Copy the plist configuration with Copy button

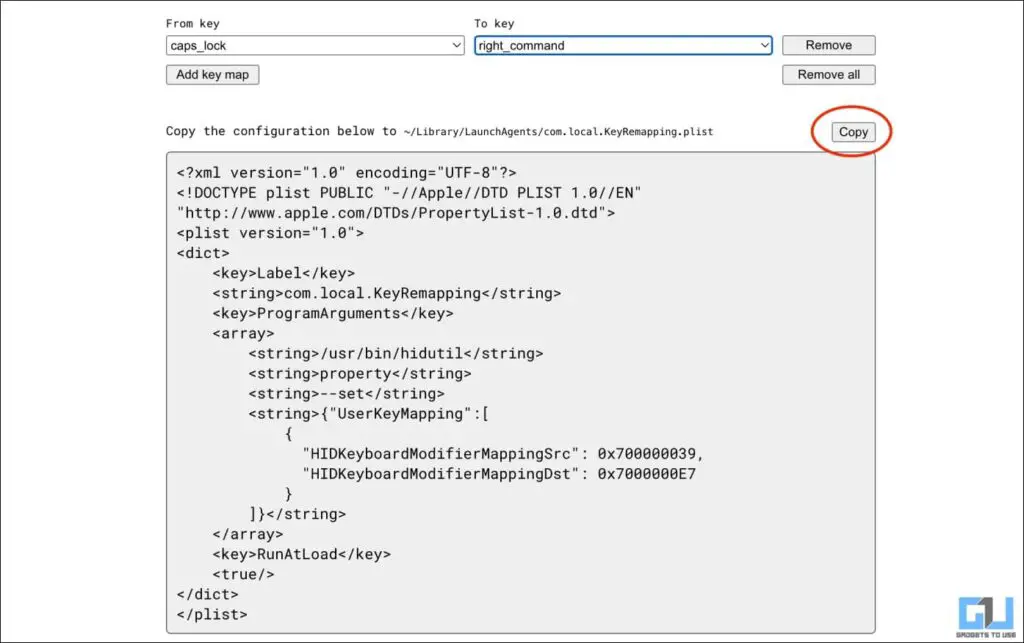(853, 132)
